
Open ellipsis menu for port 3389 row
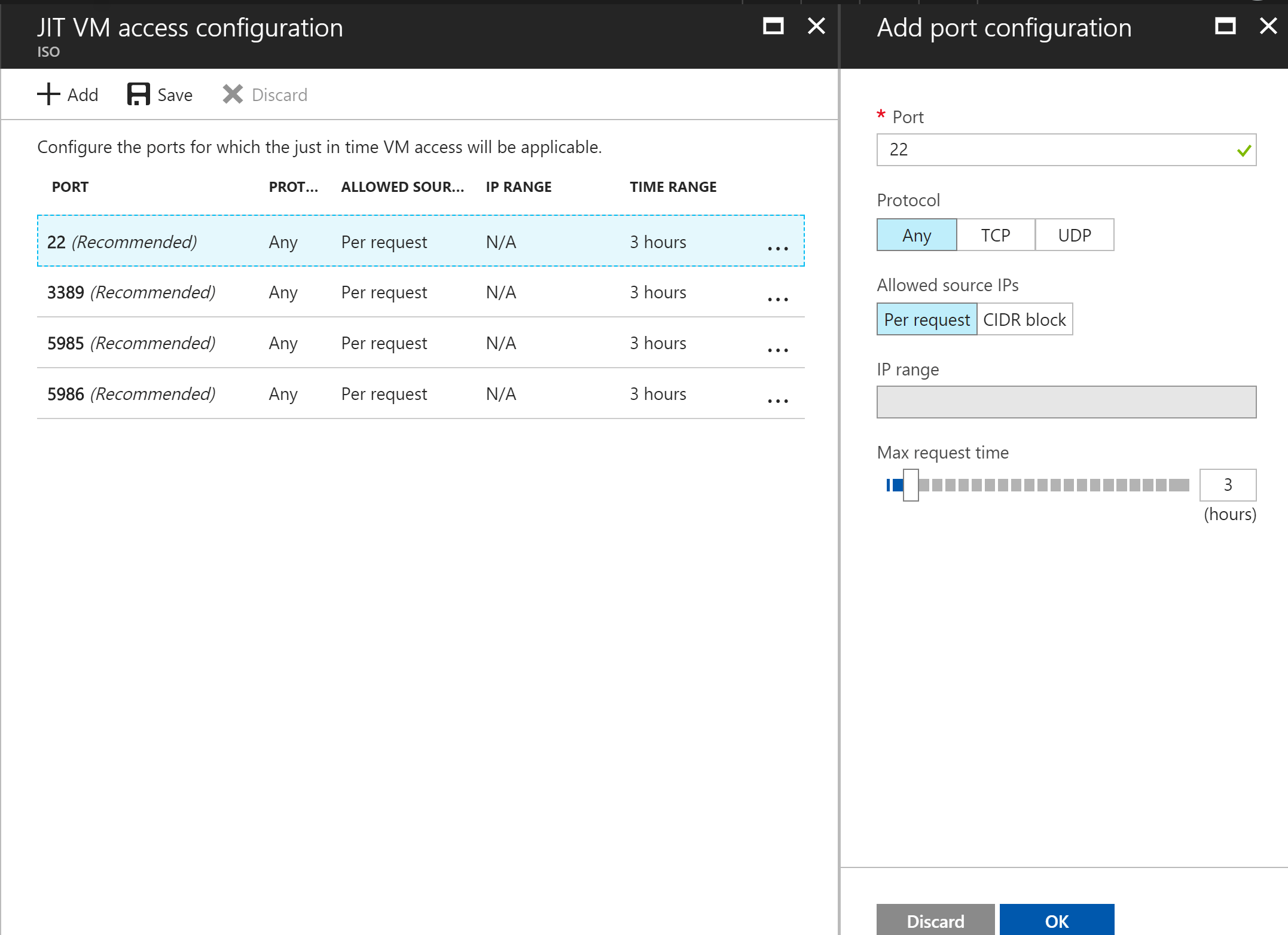[777, 299]
